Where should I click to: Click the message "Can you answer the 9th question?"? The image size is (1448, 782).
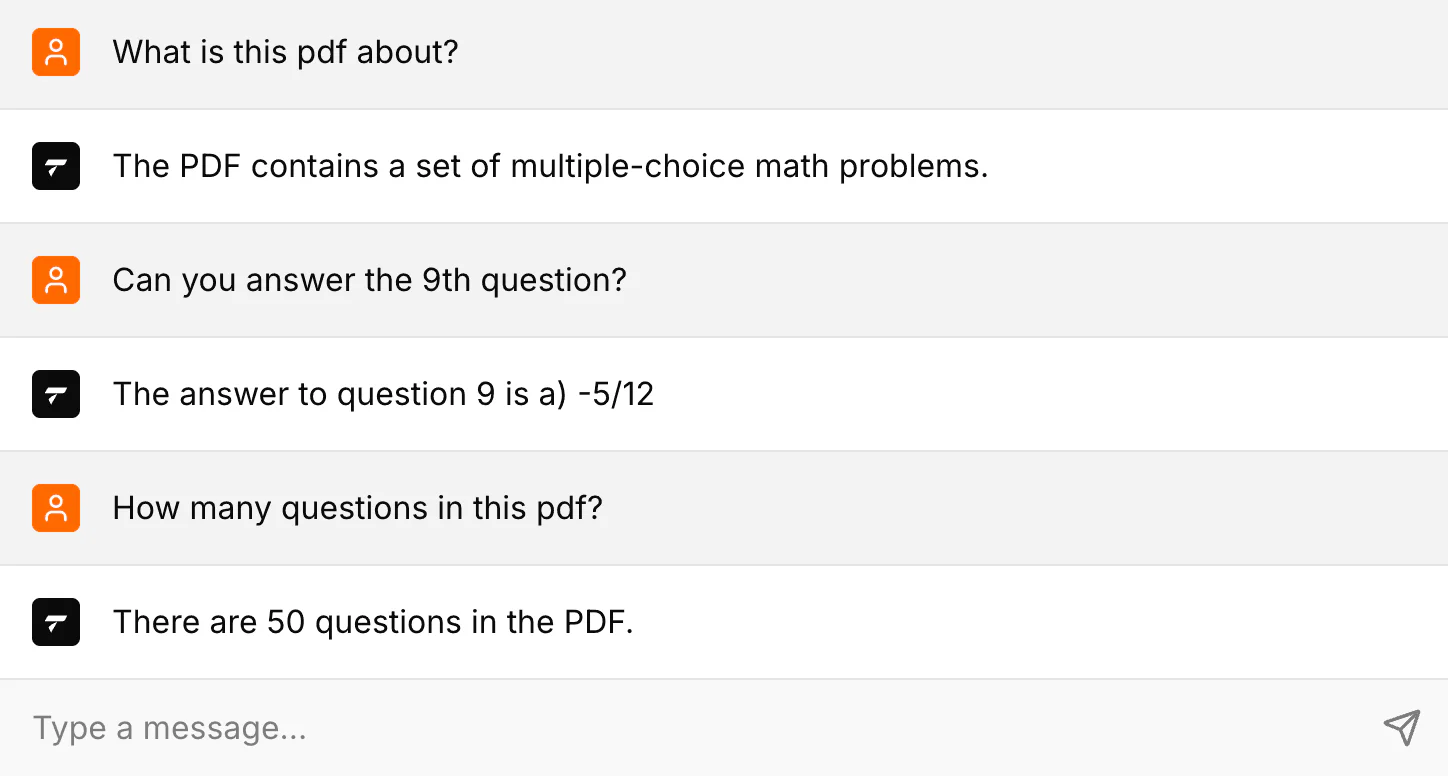pos(369,280)
